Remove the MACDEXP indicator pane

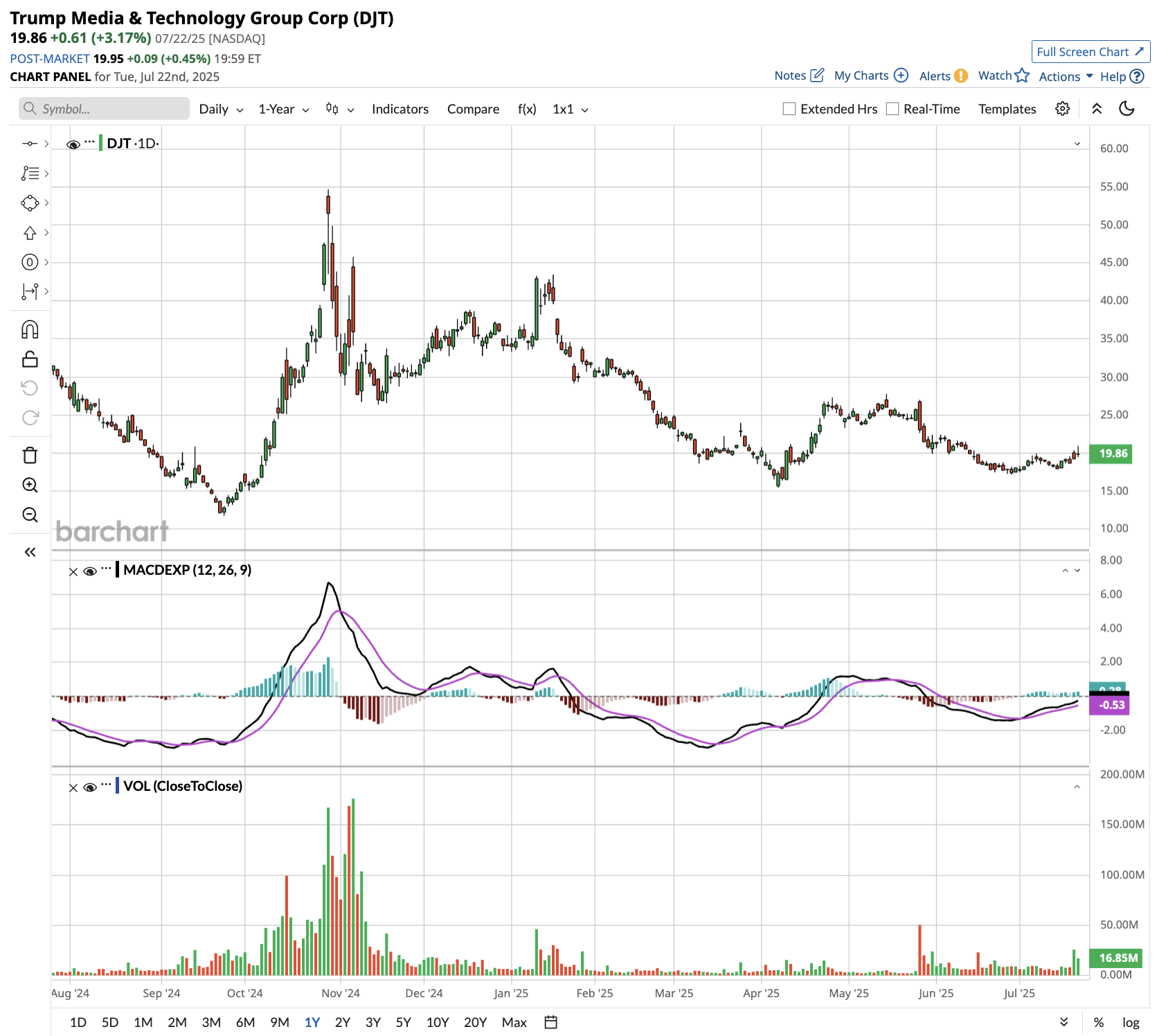[73, 571]
